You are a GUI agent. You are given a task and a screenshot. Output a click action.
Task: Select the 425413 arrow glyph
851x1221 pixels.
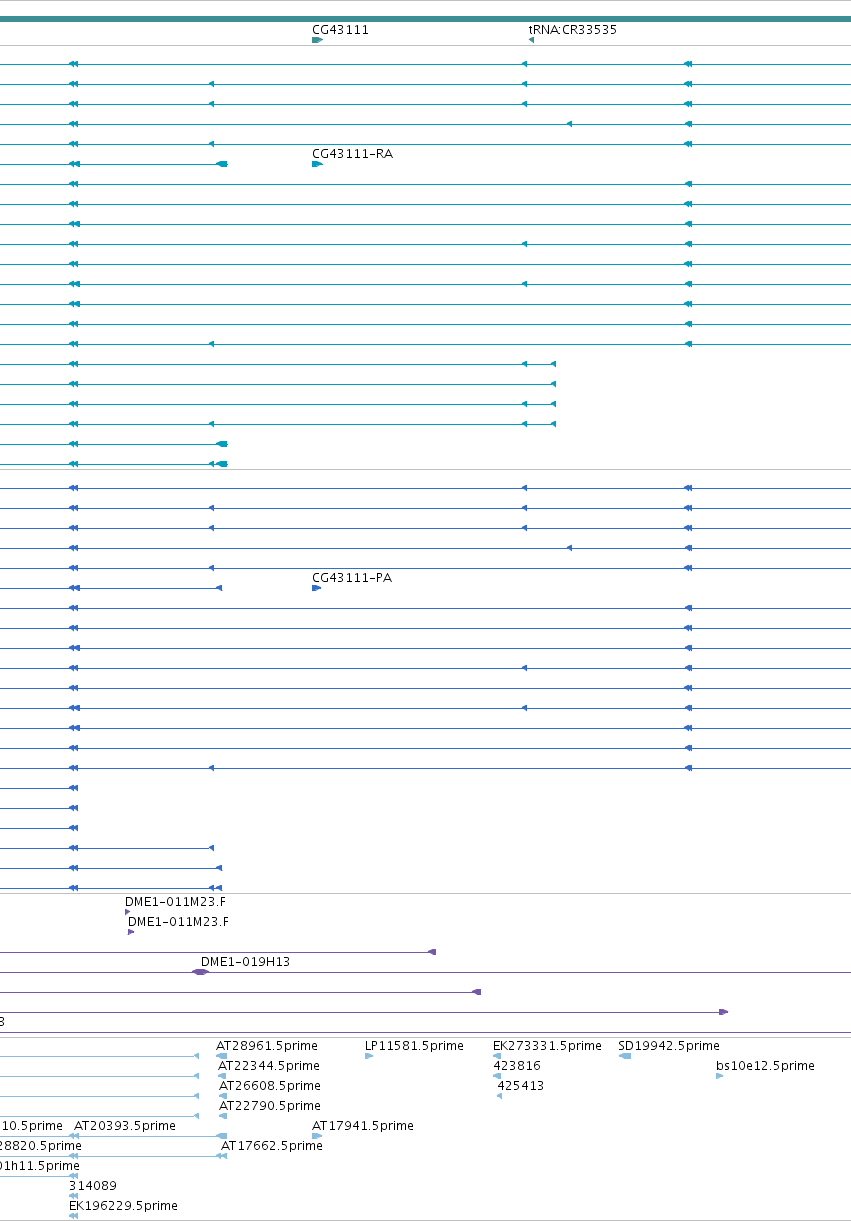(499, 1096)
